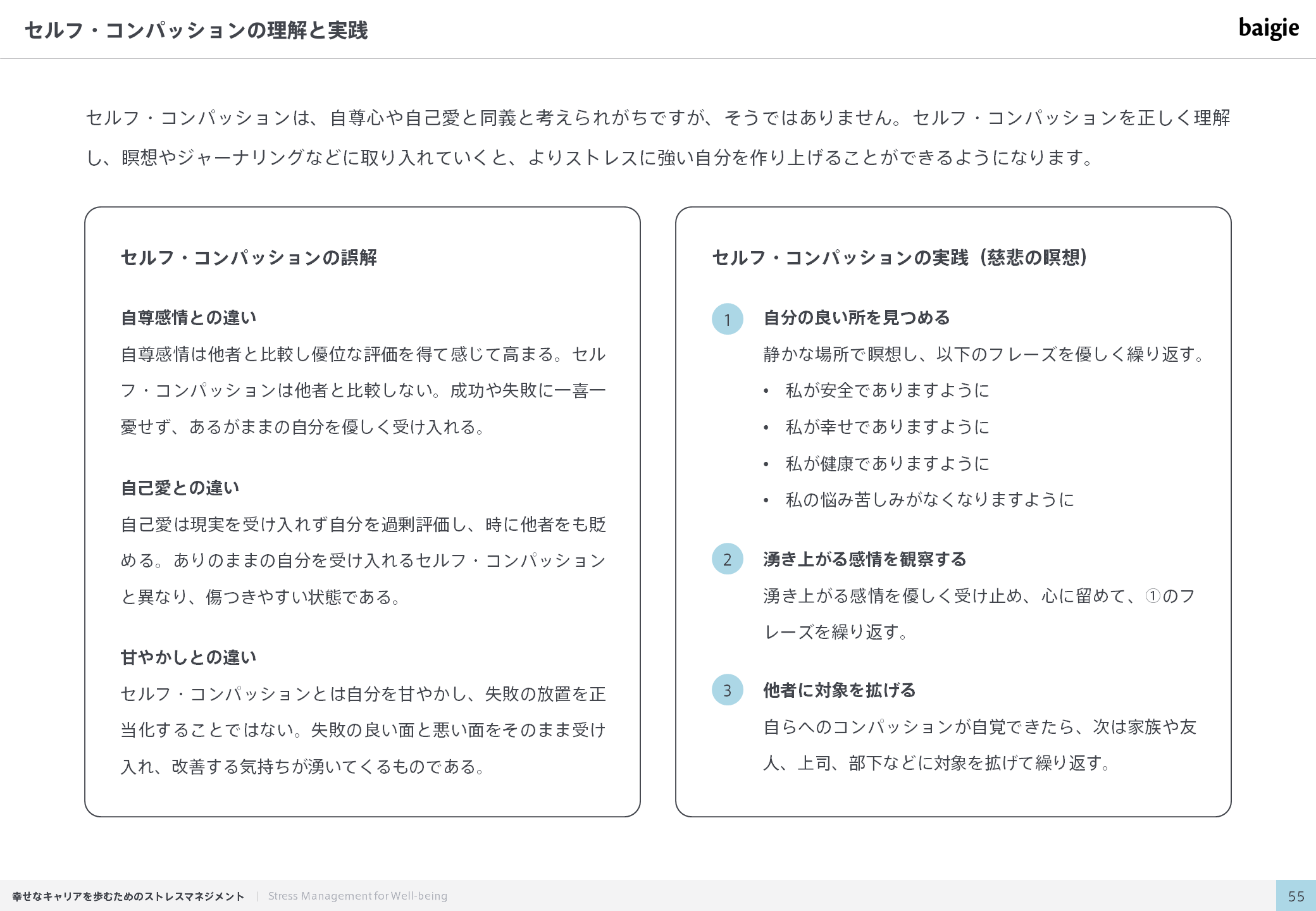Click the page number 55 box

1296,896
